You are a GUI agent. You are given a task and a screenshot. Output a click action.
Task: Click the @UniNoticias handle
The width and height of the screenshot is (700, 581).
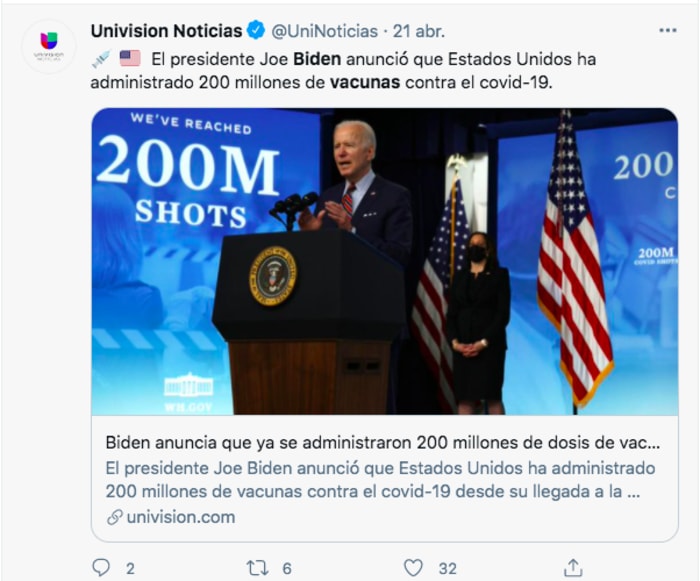pyautogui.click(x=324, y=31)
